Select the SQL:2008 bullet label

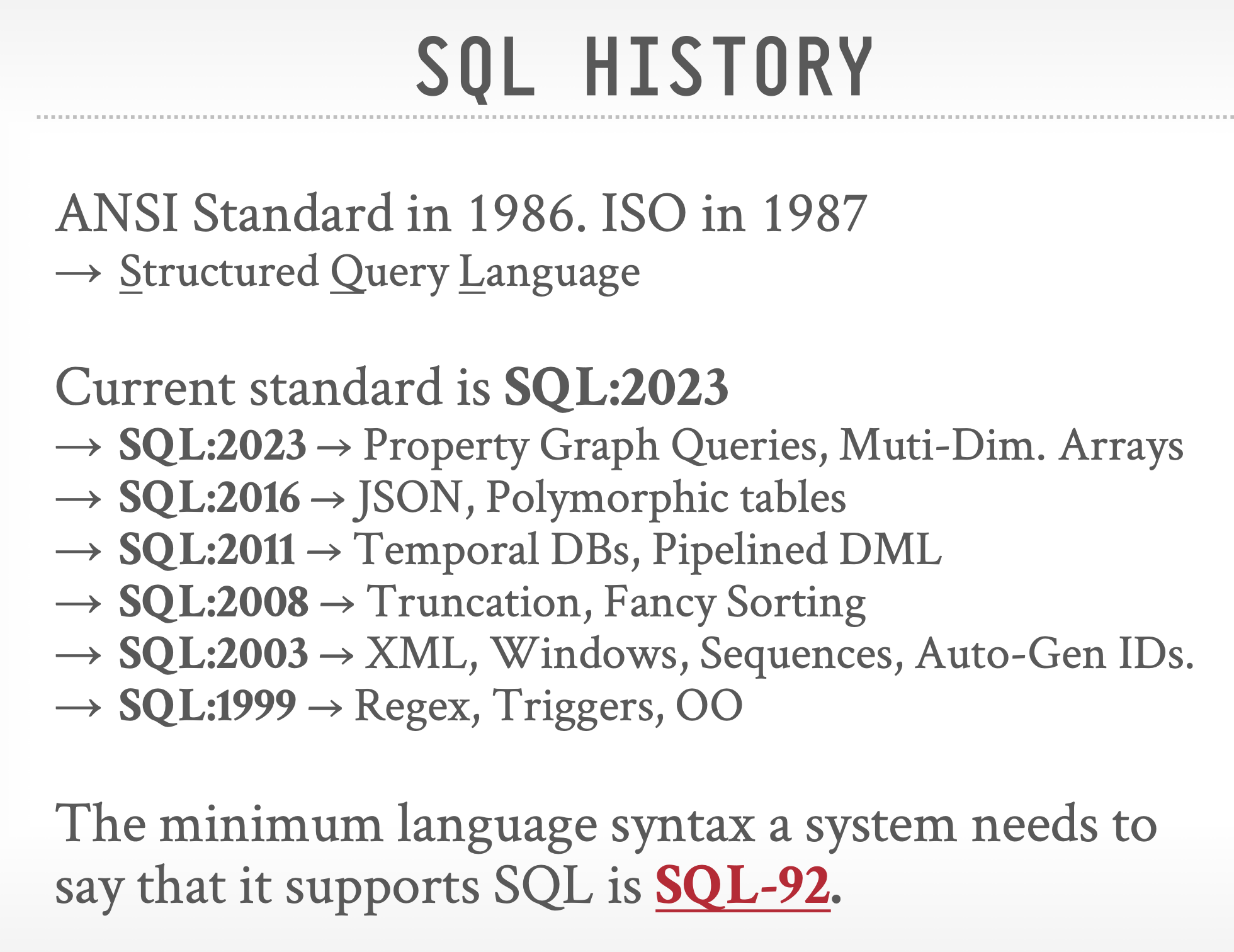tap(213, 601)
